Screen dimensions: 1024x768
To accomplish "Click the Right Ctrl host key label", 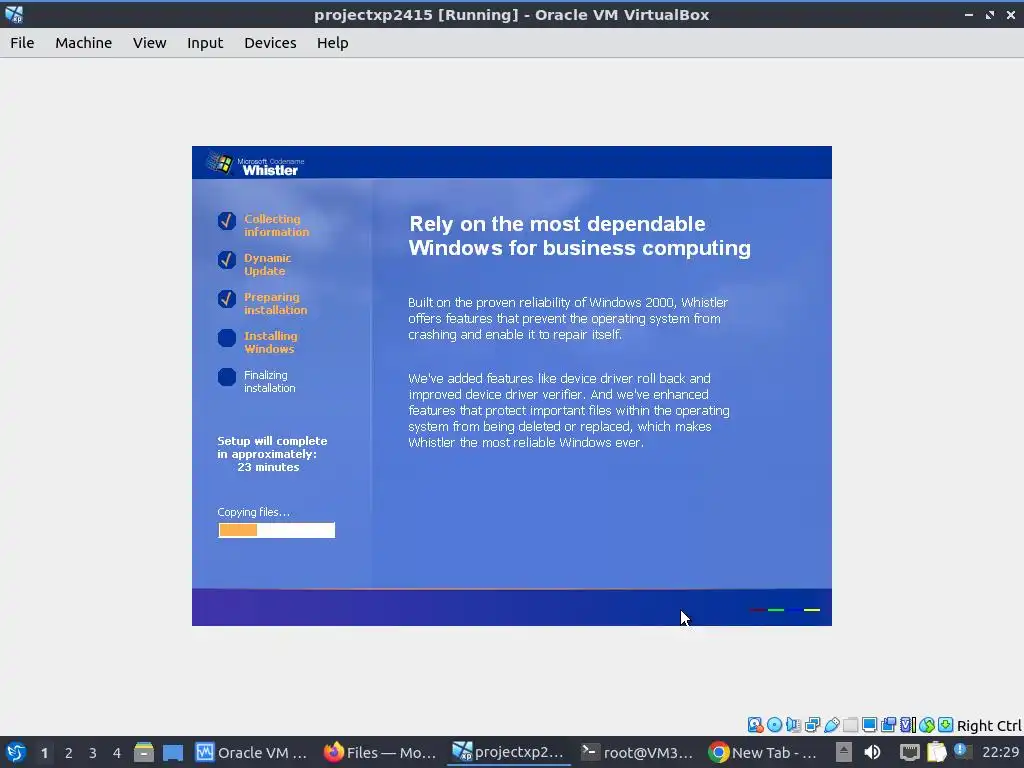I will pos(989,726).
